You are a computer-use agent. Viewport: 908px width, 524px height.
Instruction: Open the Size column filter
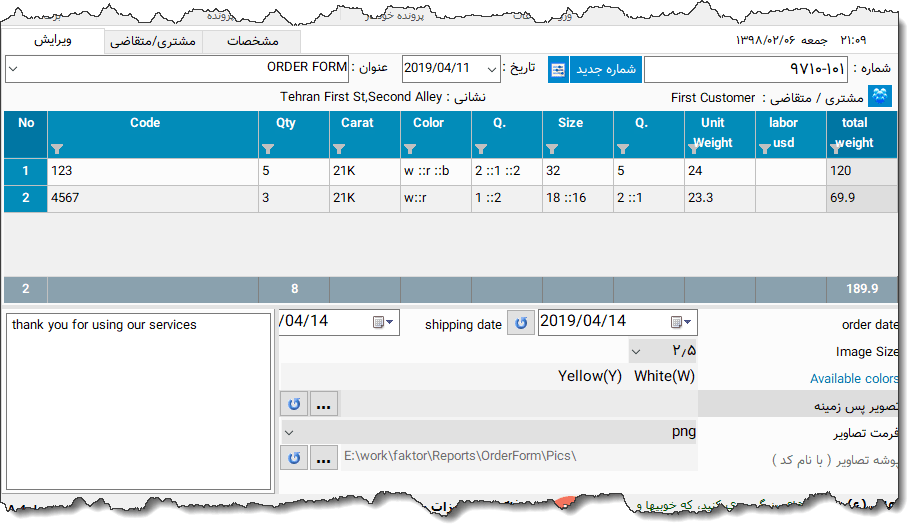click(553, 149)
